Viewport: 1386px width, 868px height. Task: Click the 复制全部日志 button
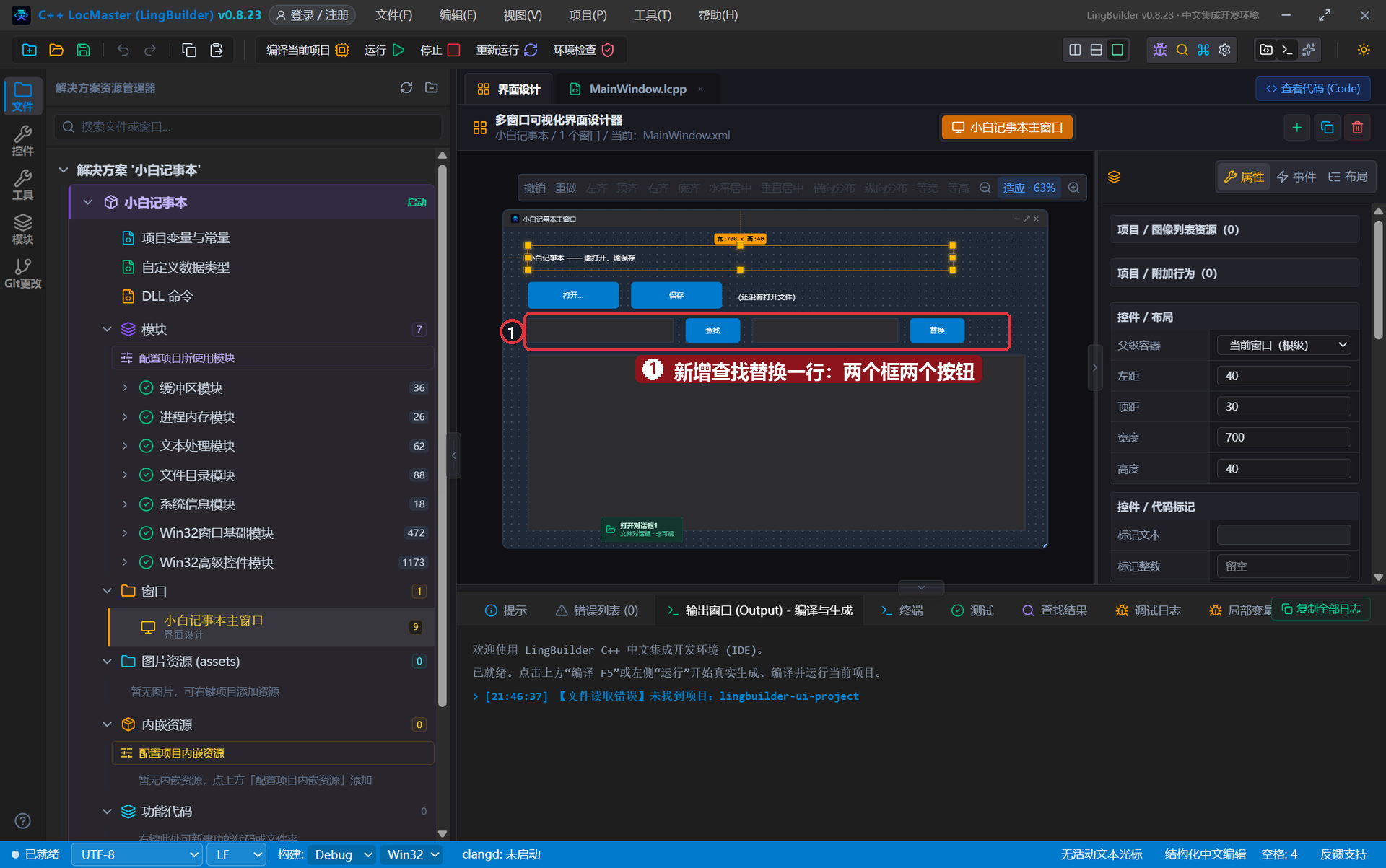coord(1320,609)
